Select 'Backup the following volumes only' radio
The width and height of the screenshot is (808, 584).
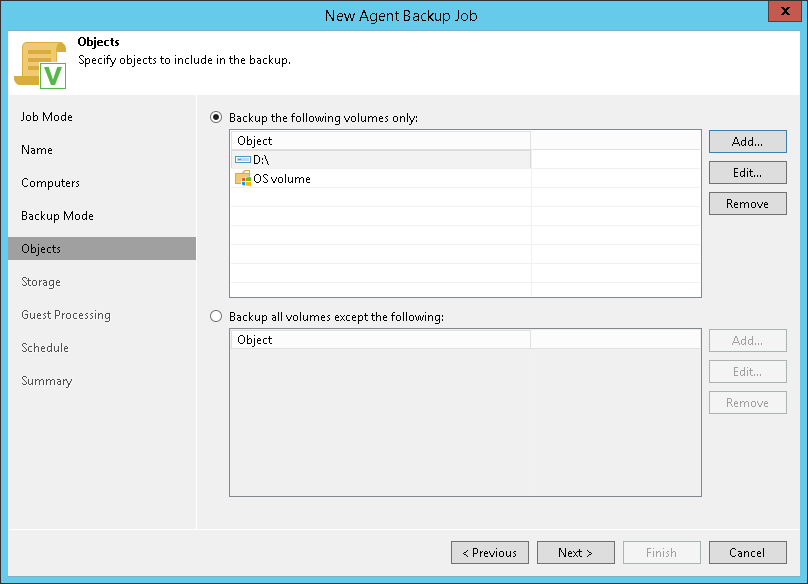click(x=216, y=117)
